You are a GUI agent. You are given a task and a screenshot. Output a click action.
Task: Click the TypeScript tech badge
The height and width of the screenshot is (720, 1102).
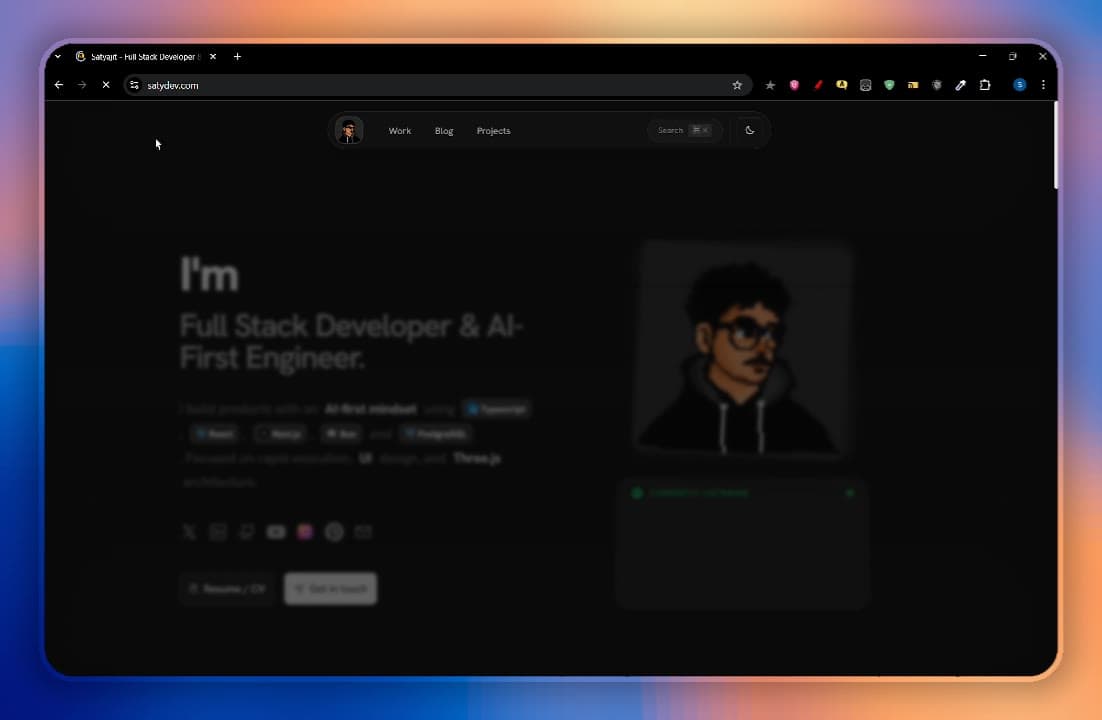pyautogui.click(x=497, y=409)
